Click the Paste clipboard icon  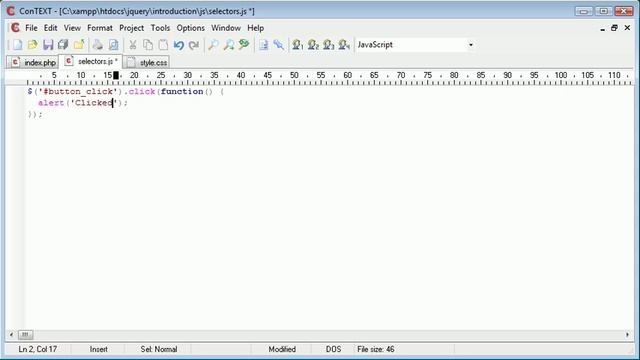pos(163,45)
